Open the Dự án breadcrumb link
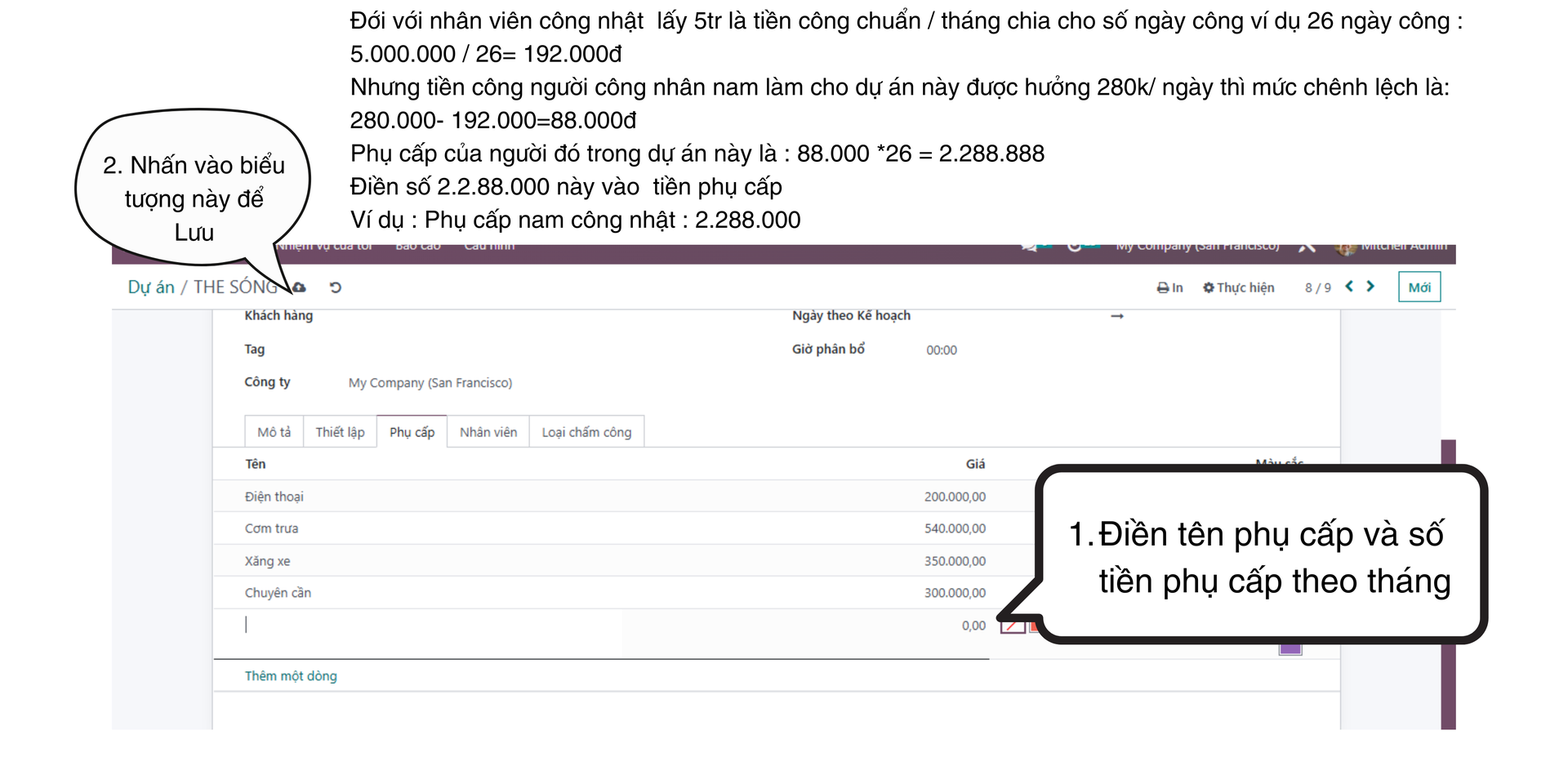This screenshot has width=1568, height=784. [x=150, y=287]
